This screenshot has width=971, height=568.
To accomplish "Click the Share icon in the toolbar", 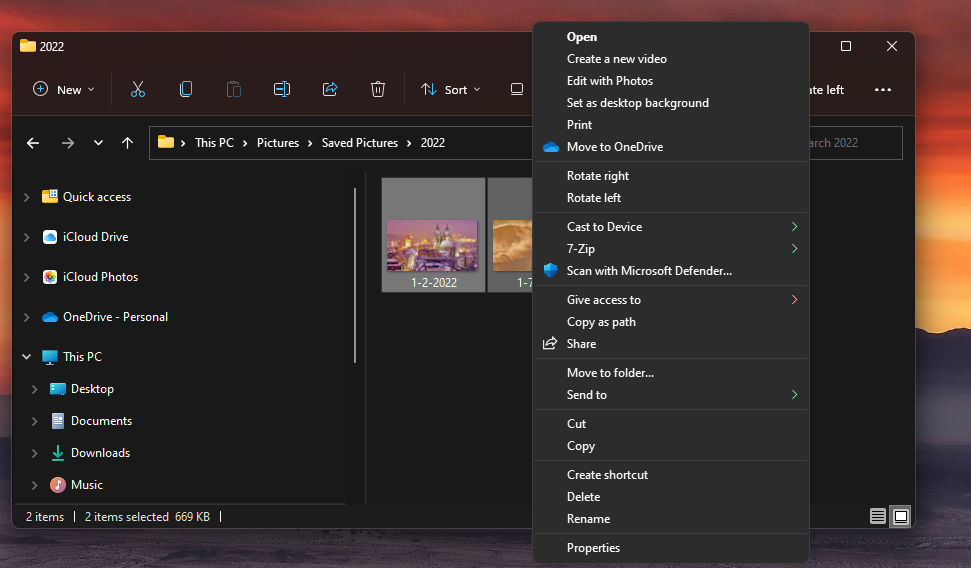I will click(x=330, y=89).
